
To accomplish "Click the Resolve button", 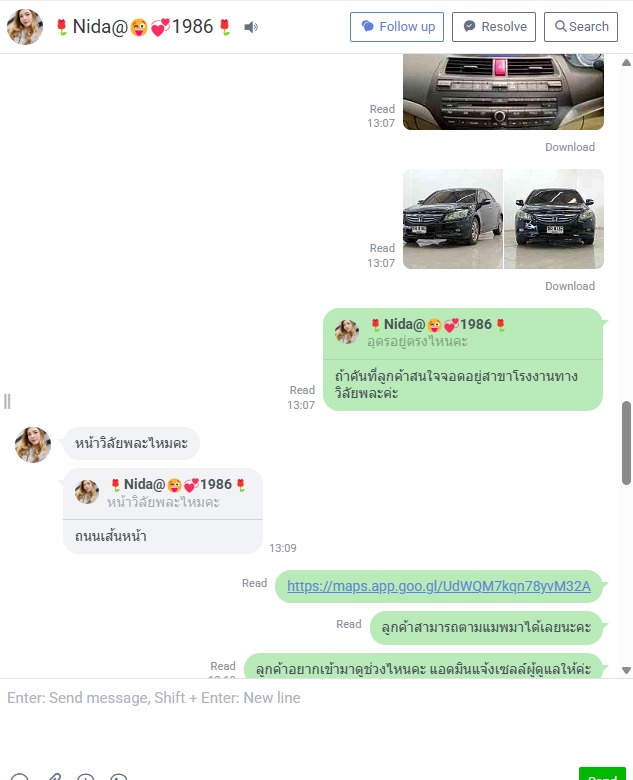I will click(x=494, y=27).
